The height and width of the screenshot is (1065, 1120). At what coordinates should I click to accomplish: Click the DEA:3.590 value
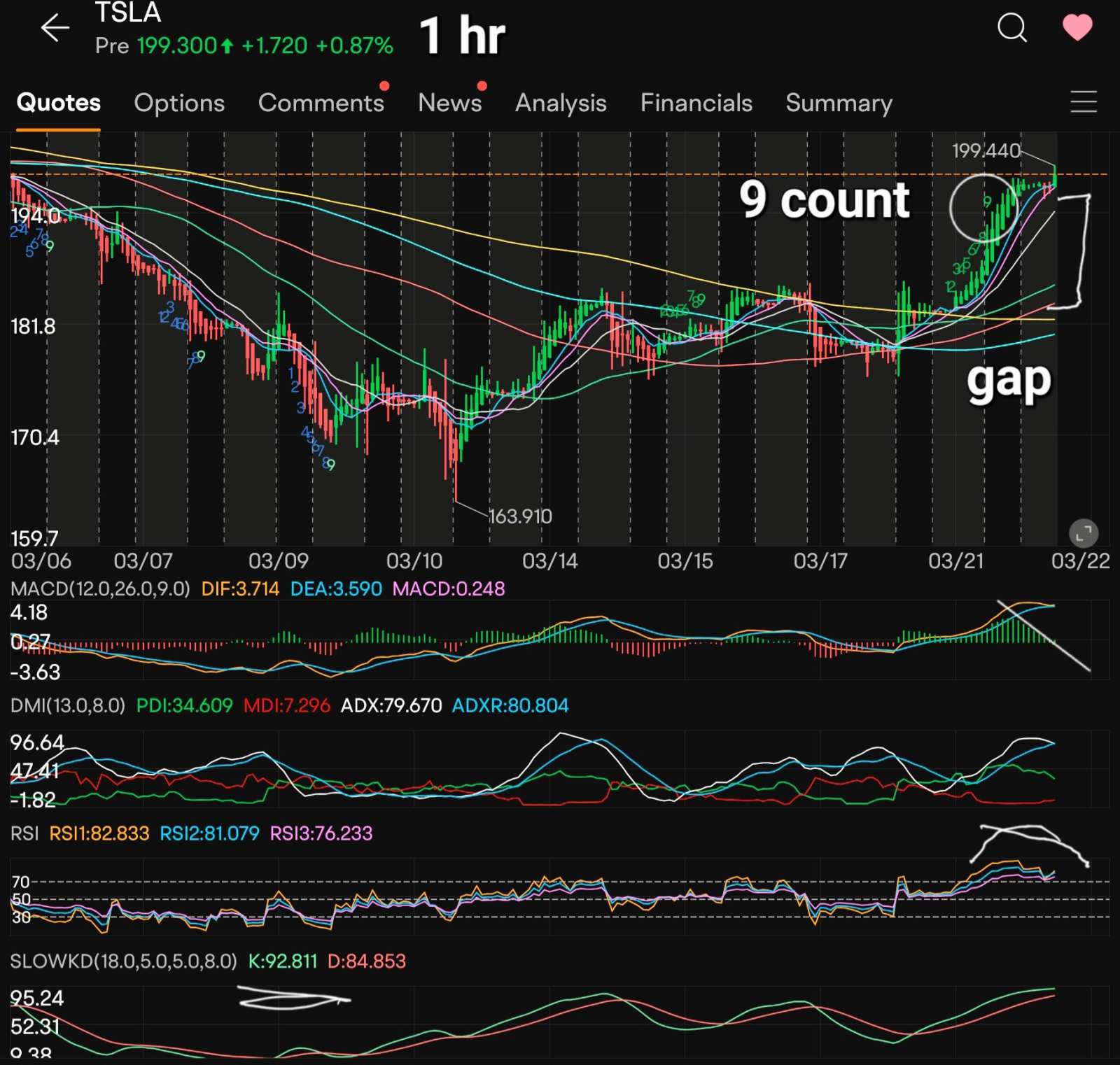point(336,588)
